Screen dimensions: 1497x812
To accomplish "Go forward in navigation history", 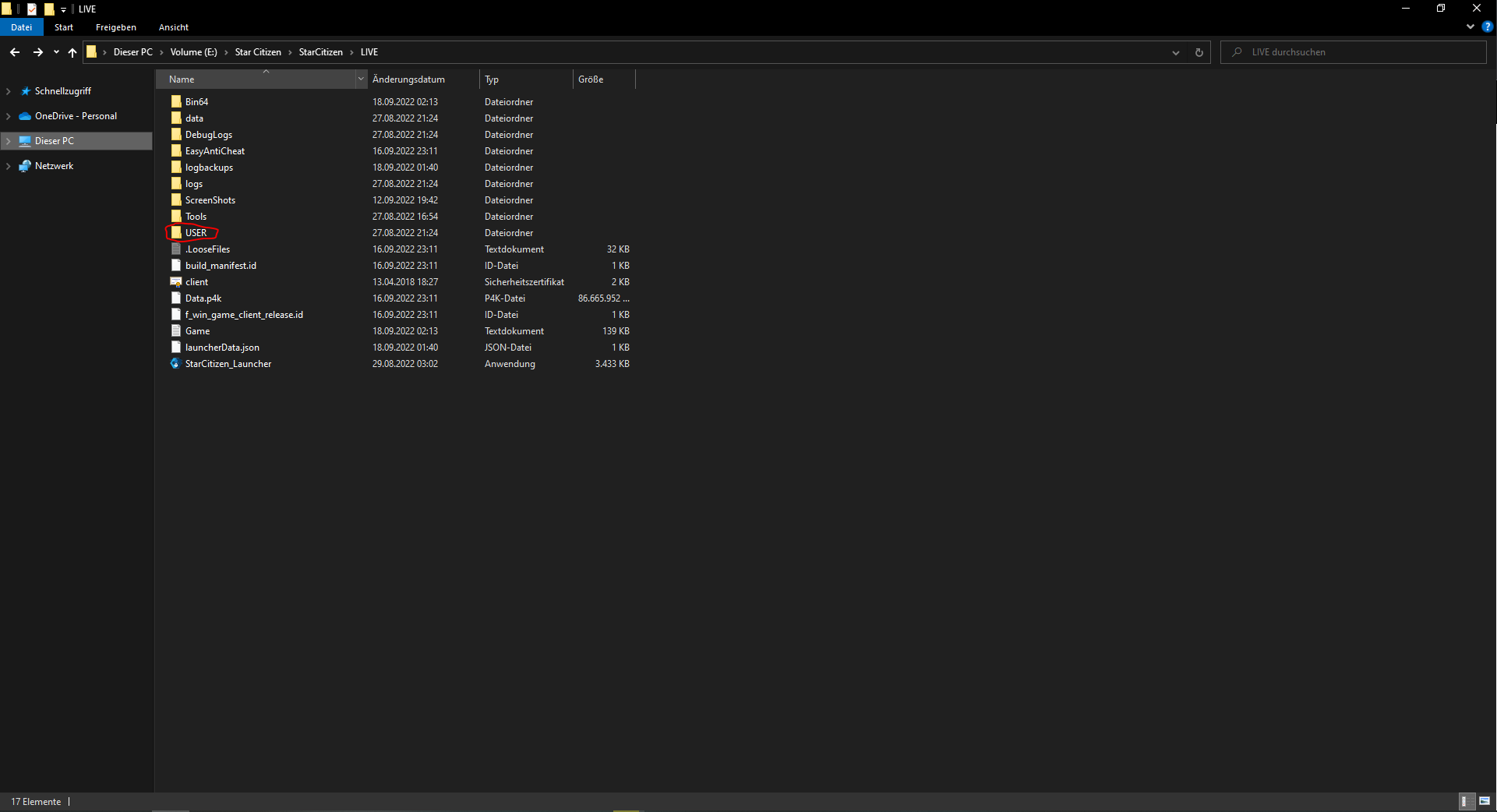I will (37, 52).
